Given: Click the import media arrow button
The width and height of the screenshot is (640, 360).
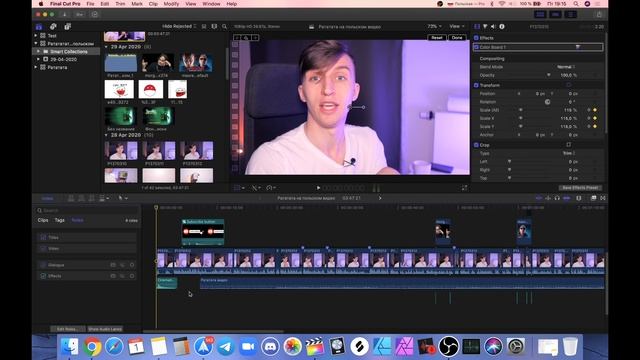Looking at the screenshot, I should pos(64,14).
